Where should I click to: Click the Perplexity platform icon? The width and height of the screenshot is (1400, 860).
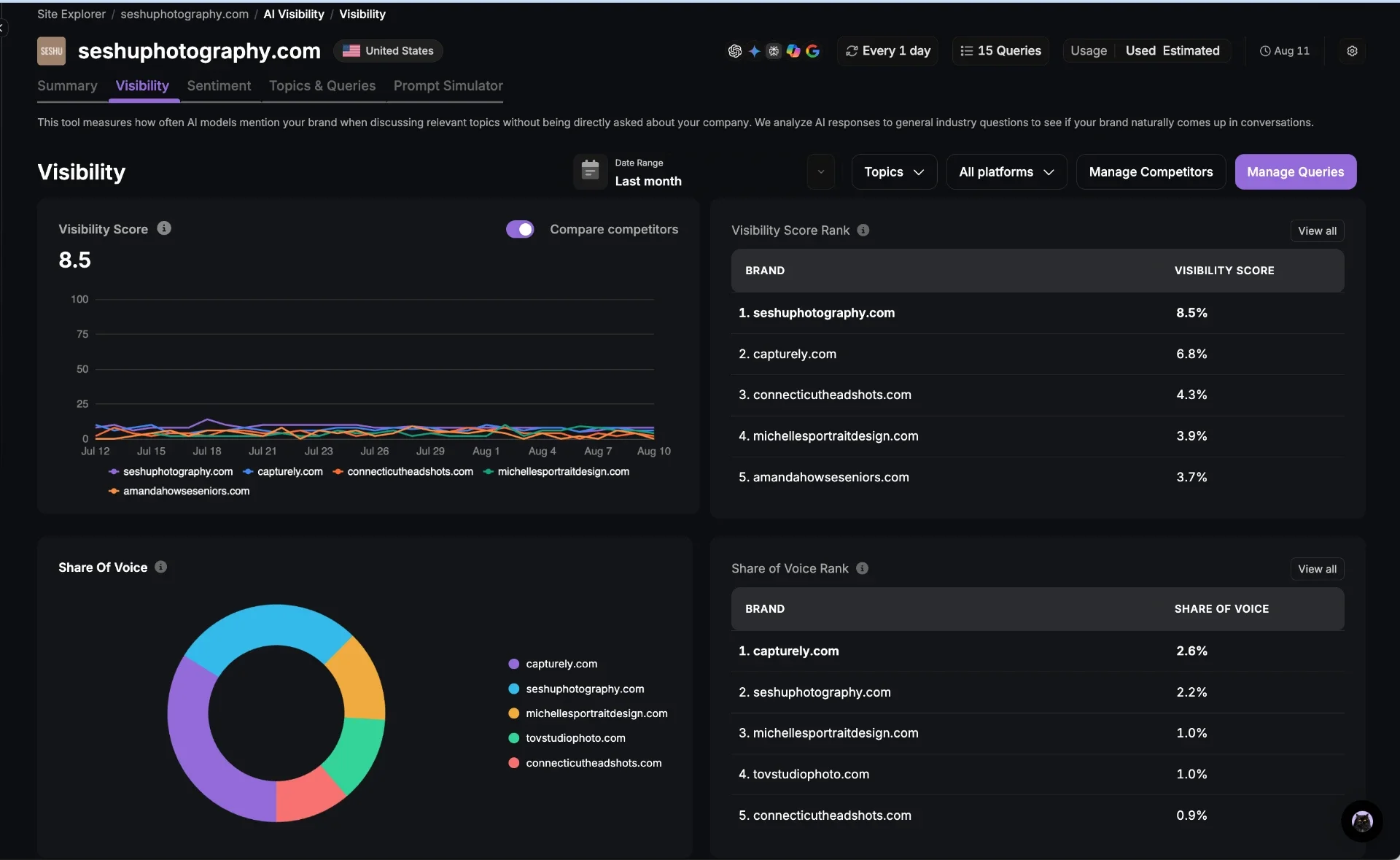click(774, 51)
